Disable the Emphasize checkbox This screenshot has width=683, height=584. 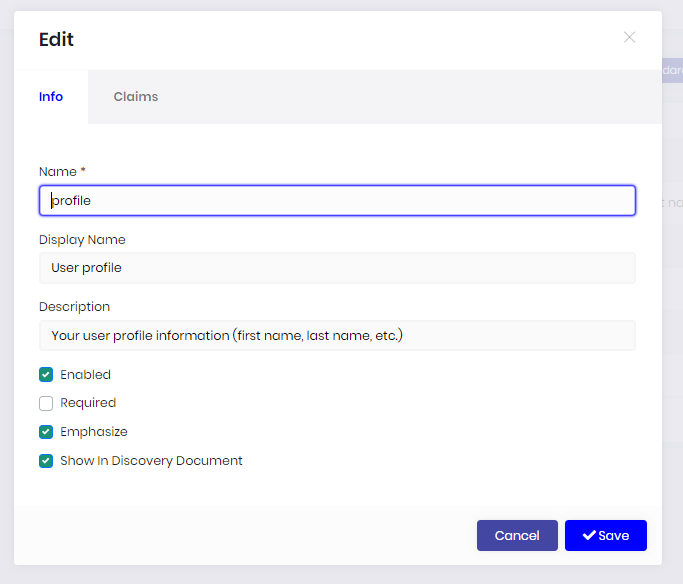coord(46,432)
